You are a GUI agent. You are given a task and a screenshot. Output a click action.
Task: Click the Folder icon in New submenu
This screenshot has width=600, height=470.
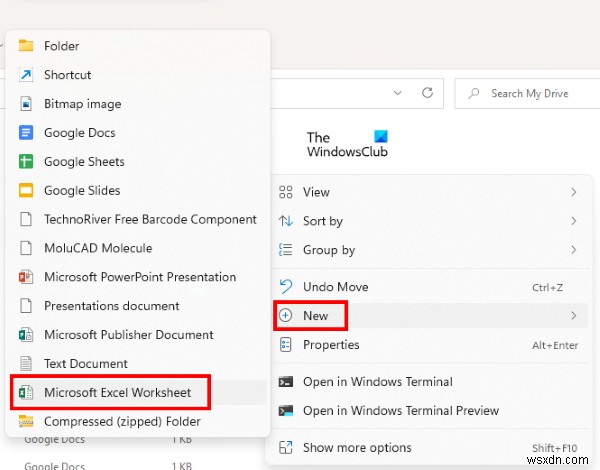click(26, 46)
